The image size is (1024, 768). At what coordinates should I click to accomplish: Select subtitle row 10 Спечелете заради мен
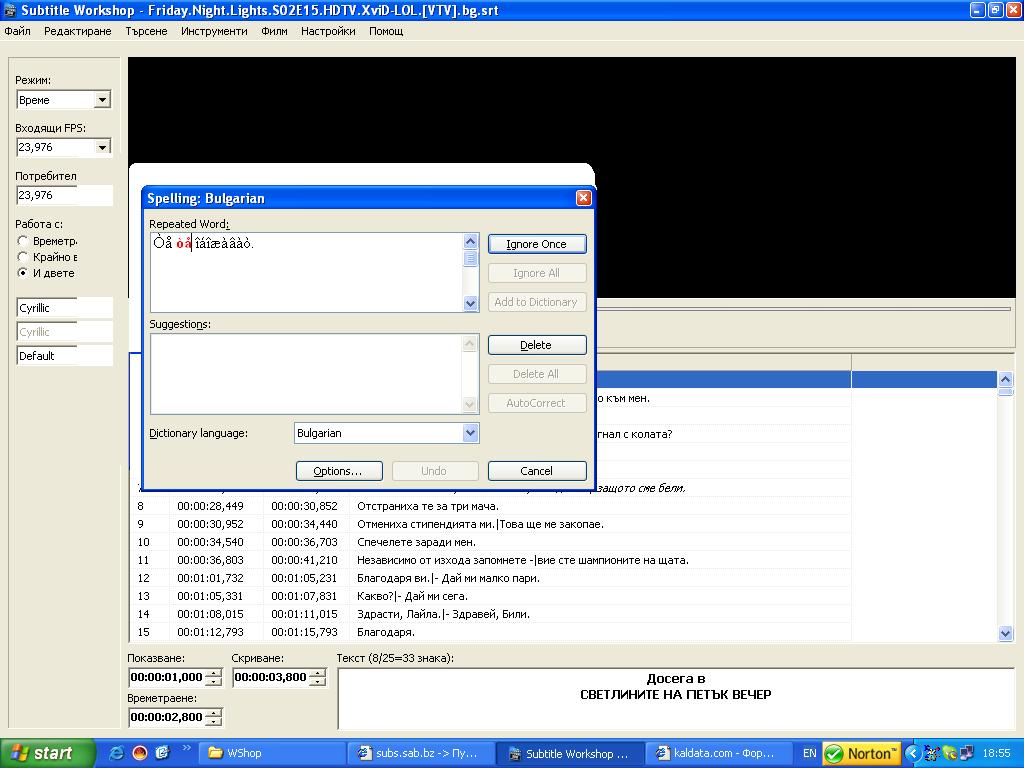[x=491, y=542]
